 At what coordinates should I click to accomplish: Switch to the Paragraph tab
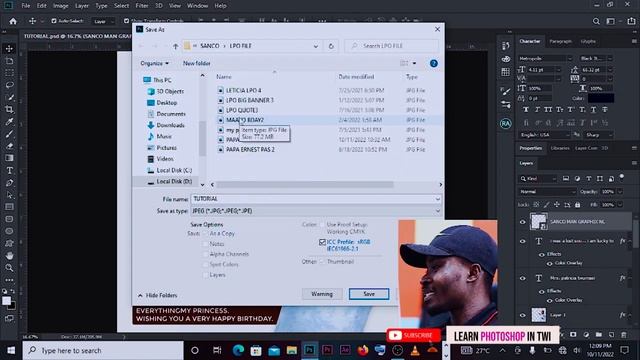[x=560, y=41]
